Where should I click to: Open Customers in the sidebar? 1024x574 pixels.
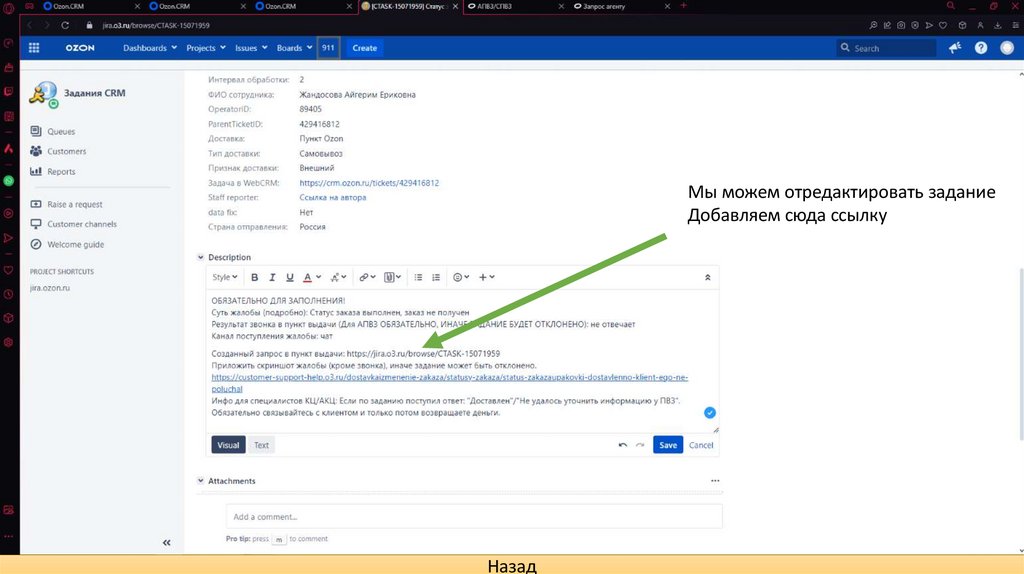[66, 151]
